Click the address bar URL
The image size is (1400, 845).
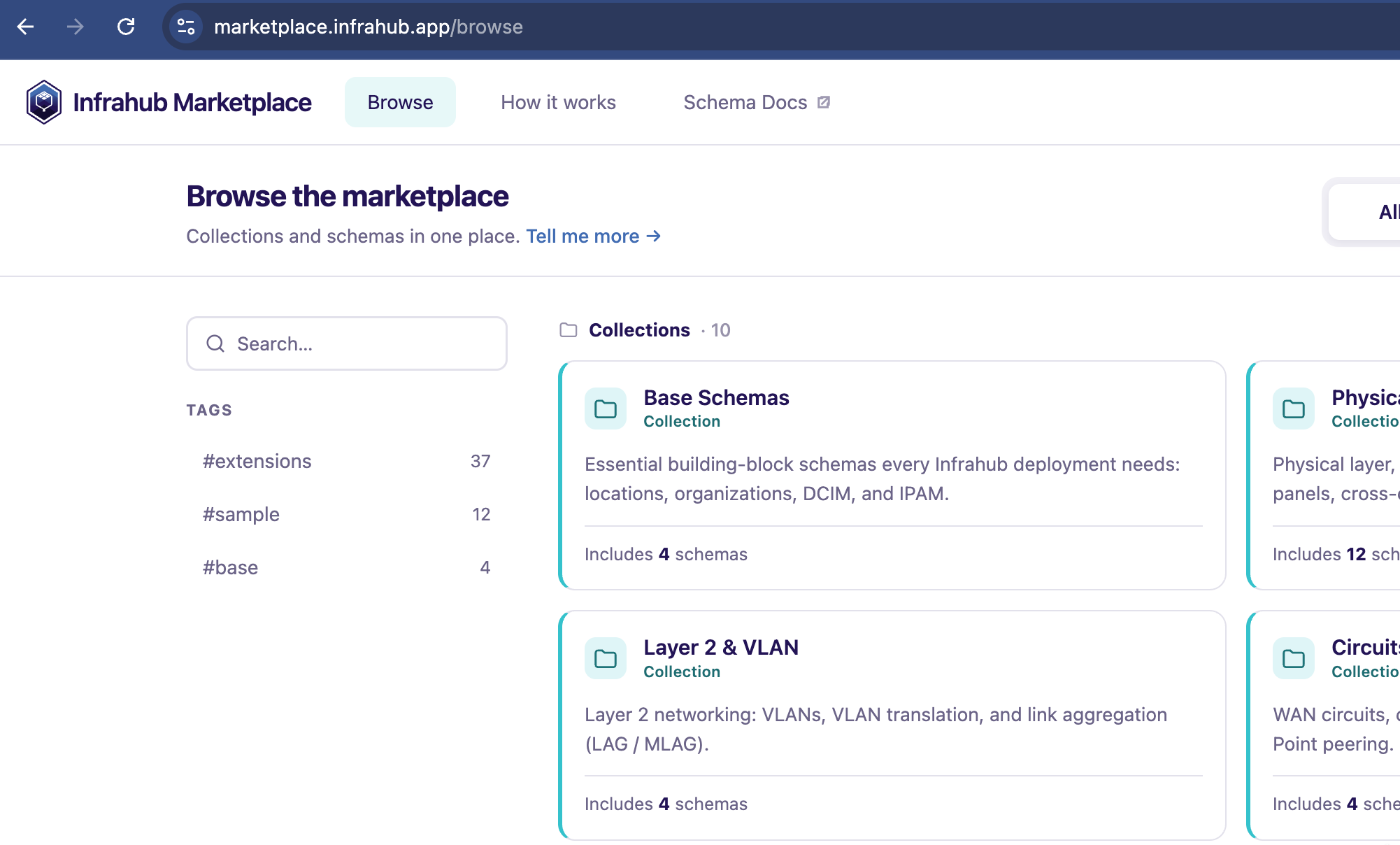pos(369,27)
